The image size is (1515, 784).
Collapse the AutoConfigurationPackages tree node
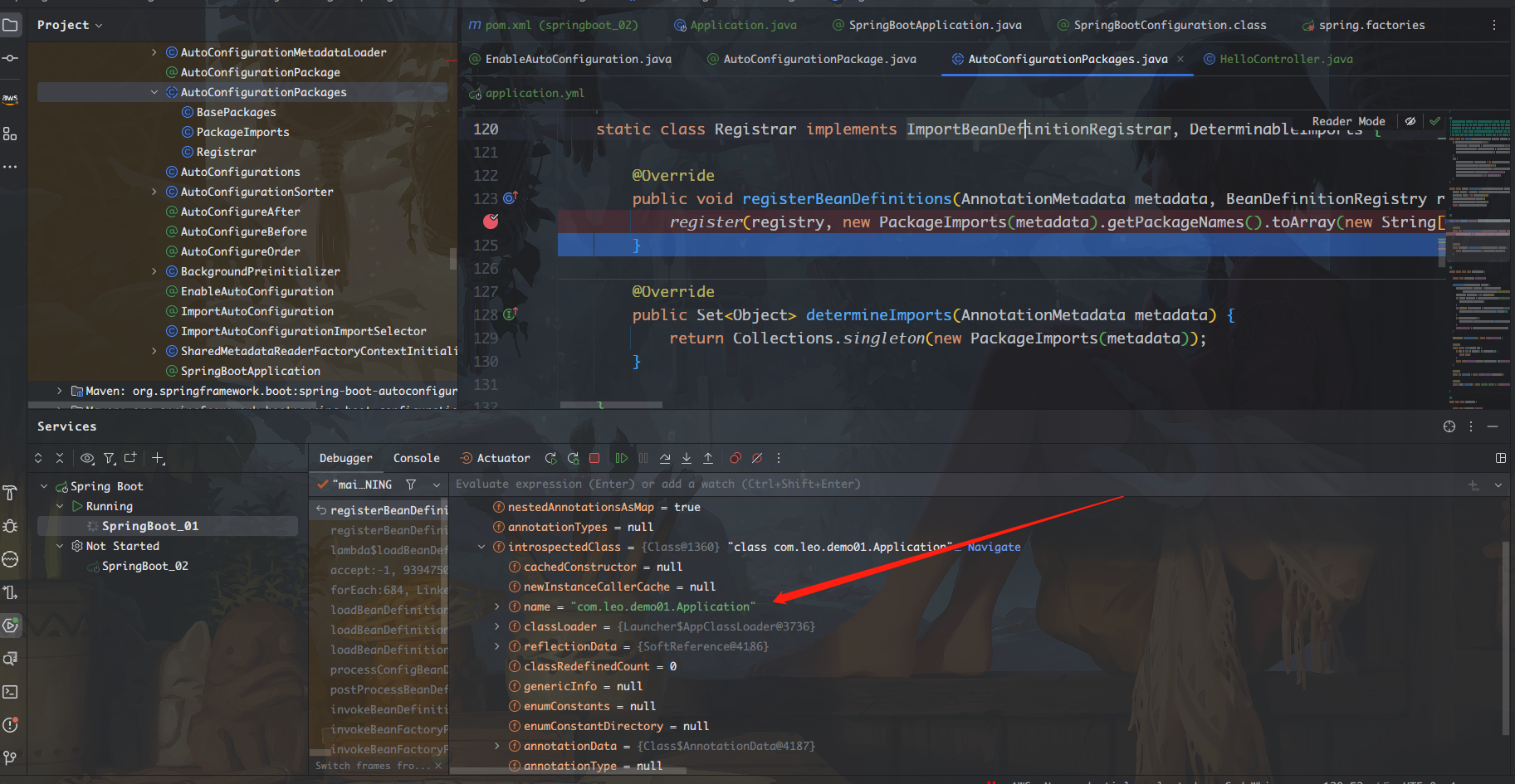click(x=154, y=92)
